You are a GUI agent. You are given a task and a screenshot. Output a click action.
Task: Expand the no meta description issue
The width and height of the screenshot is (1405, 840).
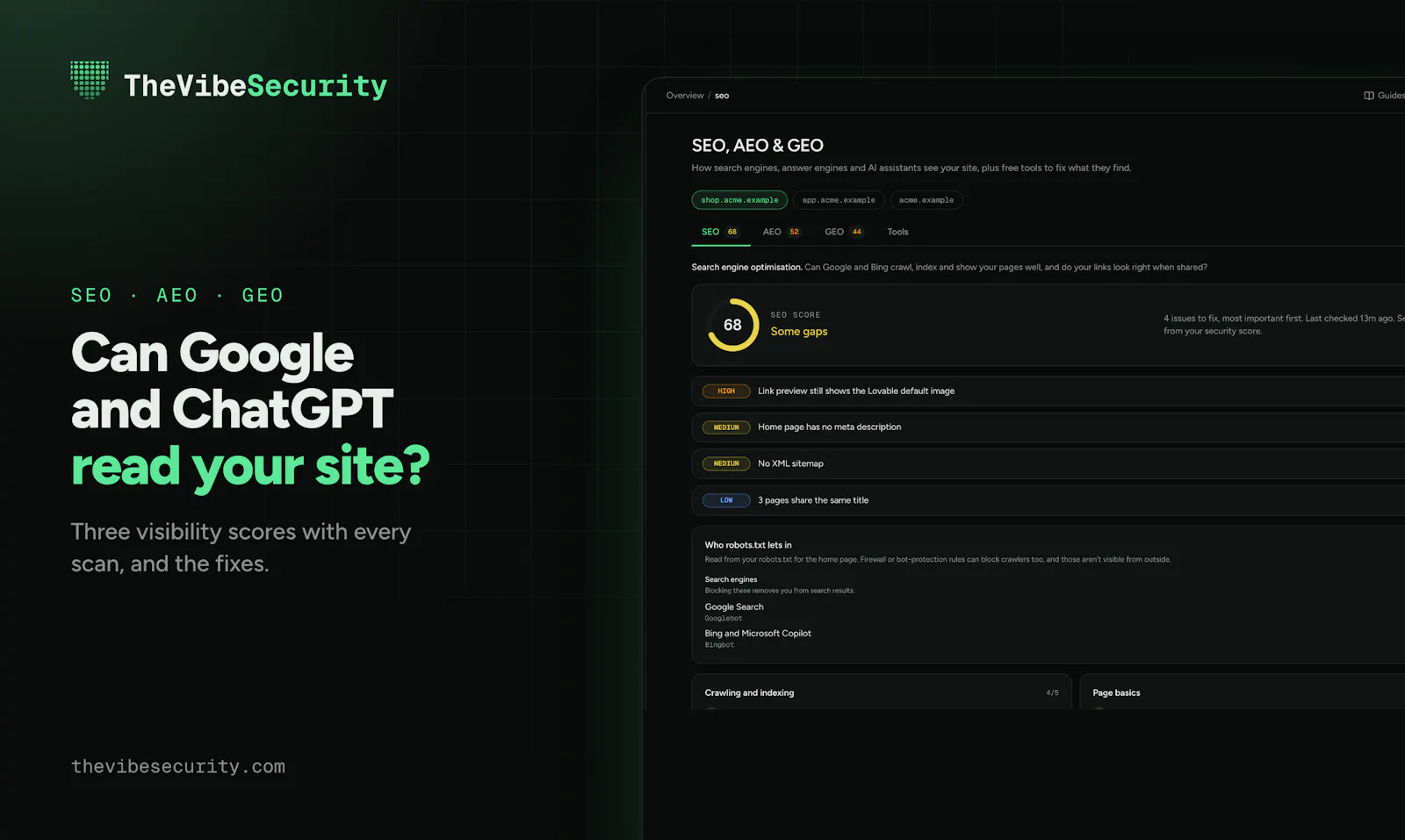pyautogui.click(x=1048, y=427)
